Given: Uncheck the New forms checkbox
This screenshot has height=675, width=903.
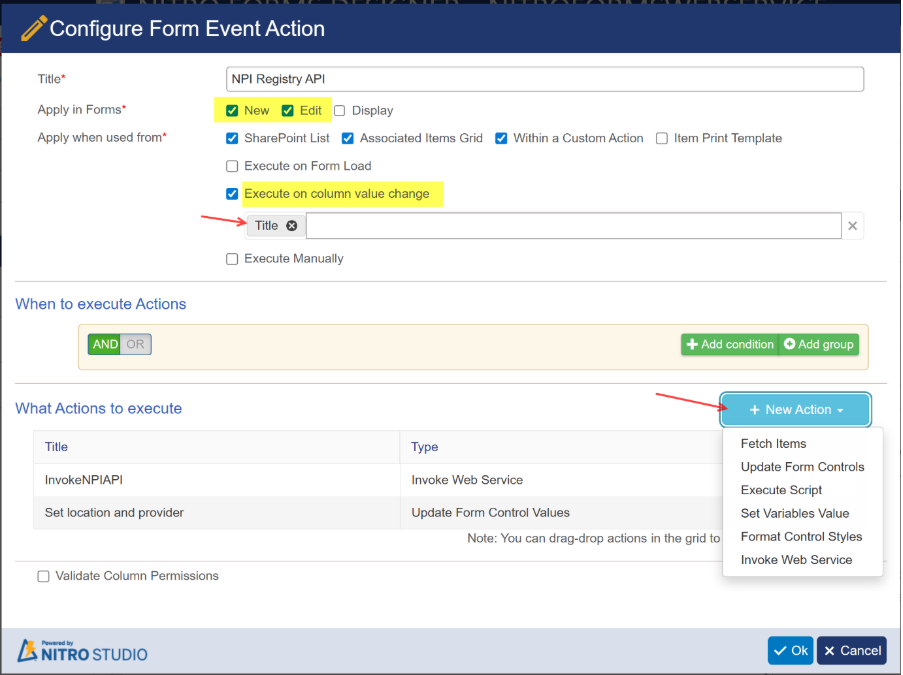Looking at the screenshot, I should 232,111.
